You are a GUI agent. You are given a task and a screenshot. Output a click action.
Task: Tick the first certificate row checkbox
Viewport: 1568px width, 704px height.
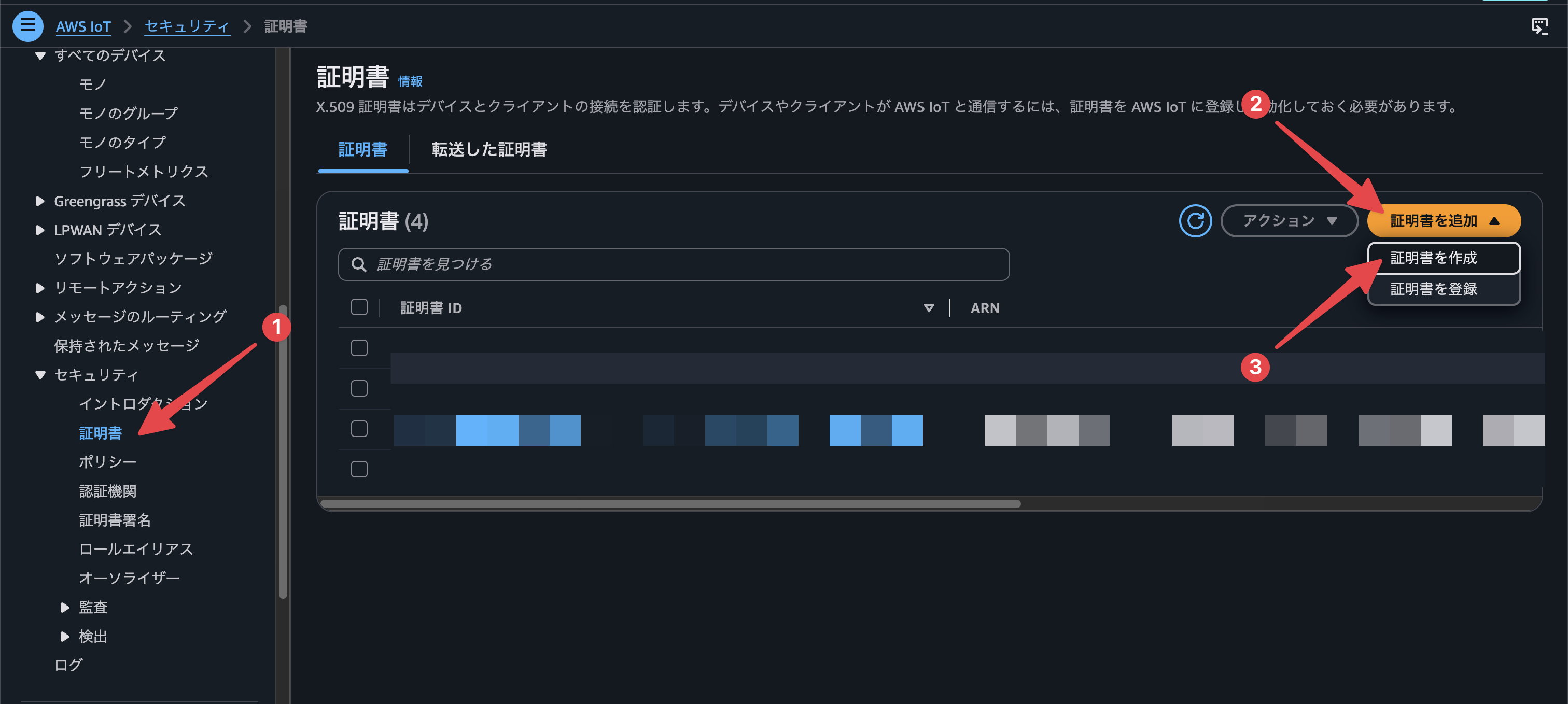(359, 348)
